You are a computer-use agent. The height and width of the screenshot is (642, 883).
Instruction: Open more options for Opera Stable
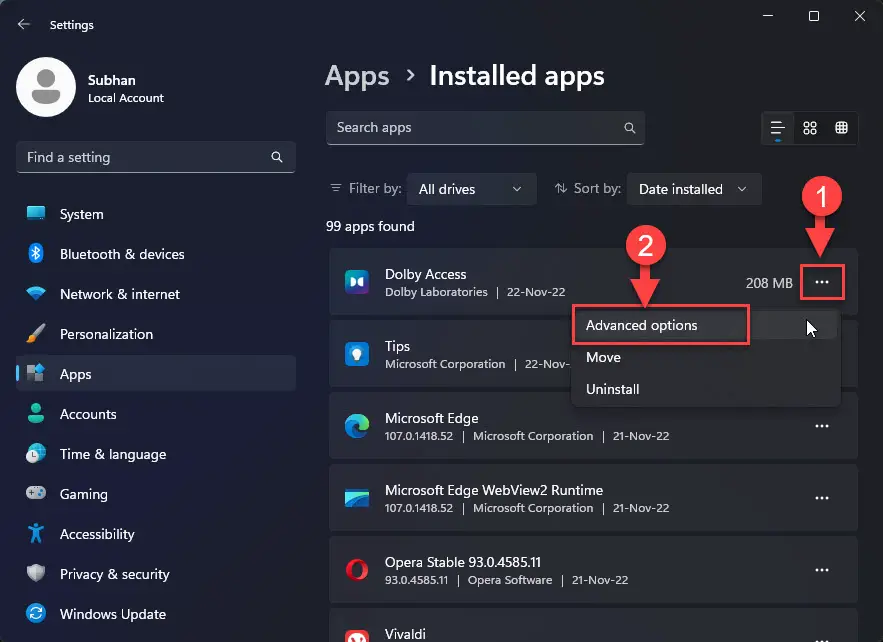[x=822, y=570]
